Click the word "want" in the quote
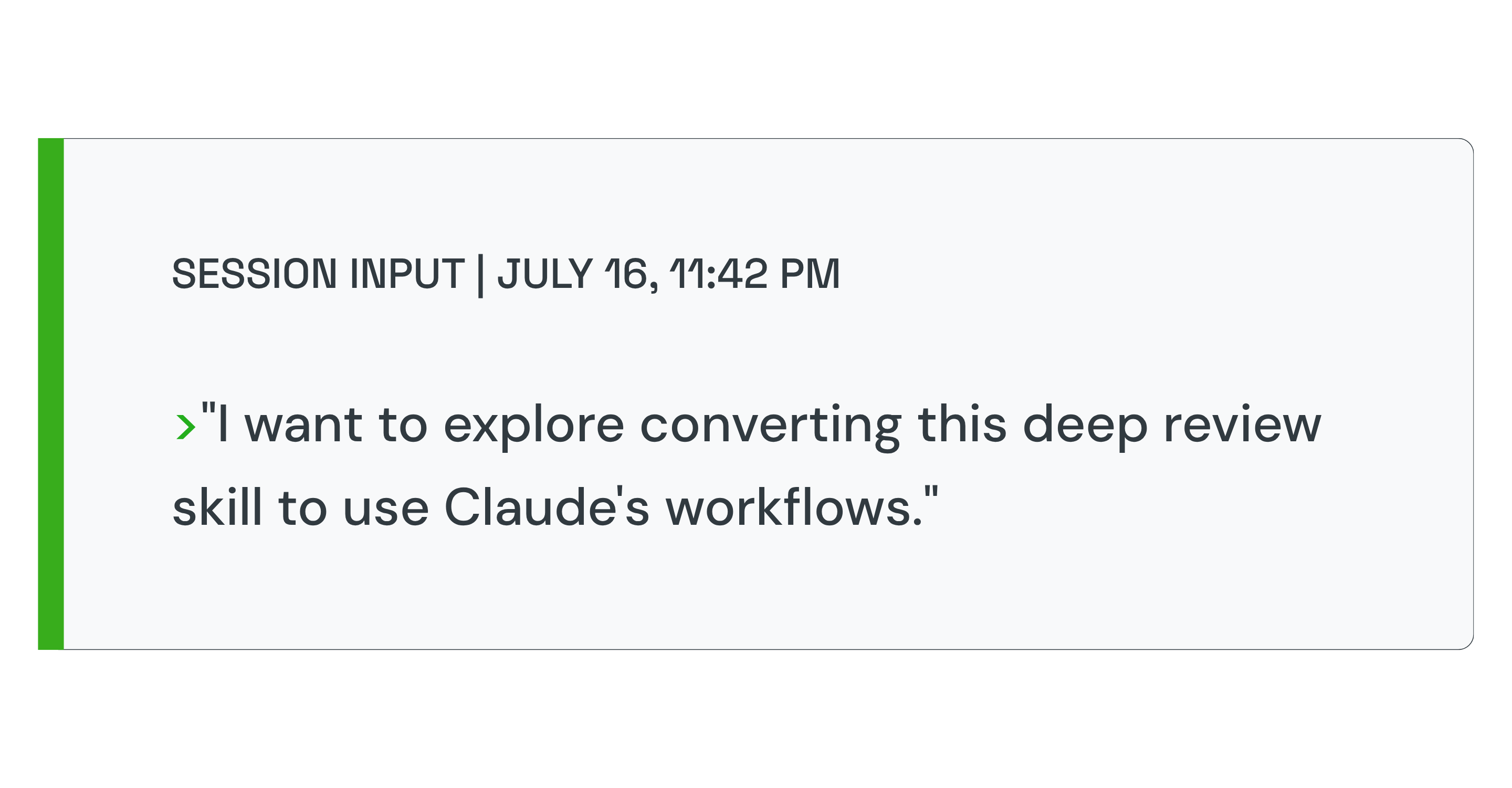Screen dimensions: 1512x788 (303, 427)
